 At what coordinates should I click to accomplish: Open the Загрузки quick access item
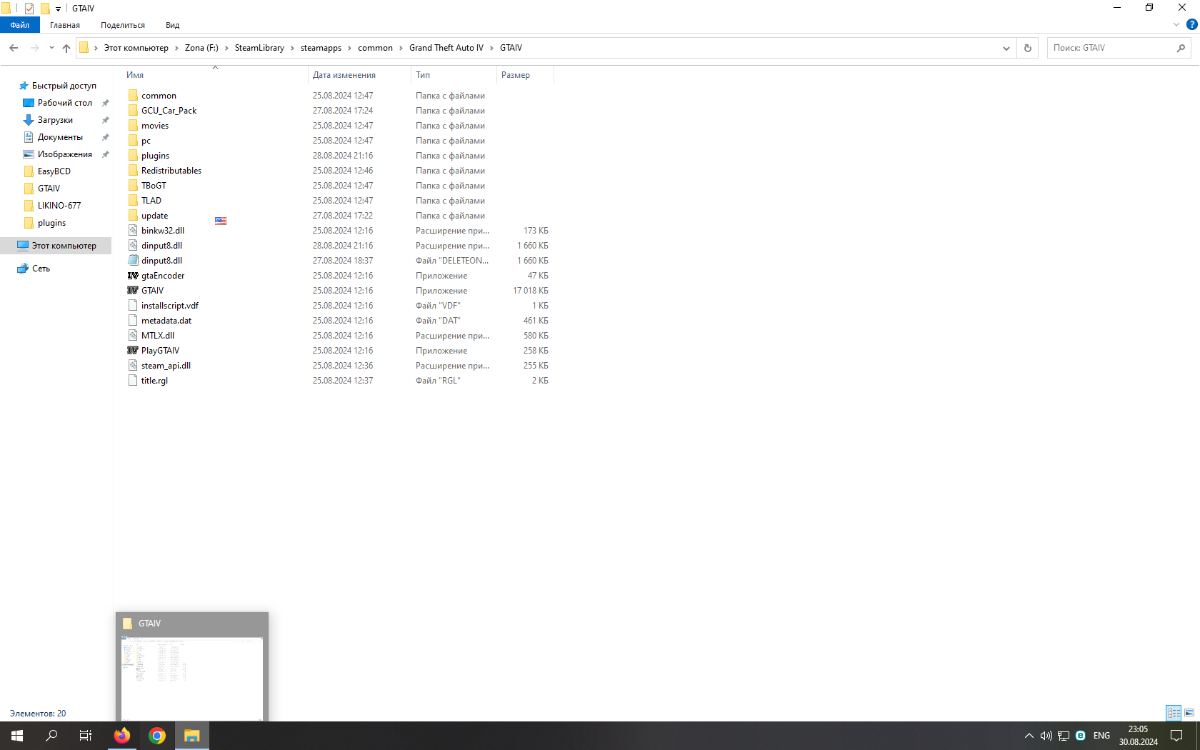click(x=55, y=120)
